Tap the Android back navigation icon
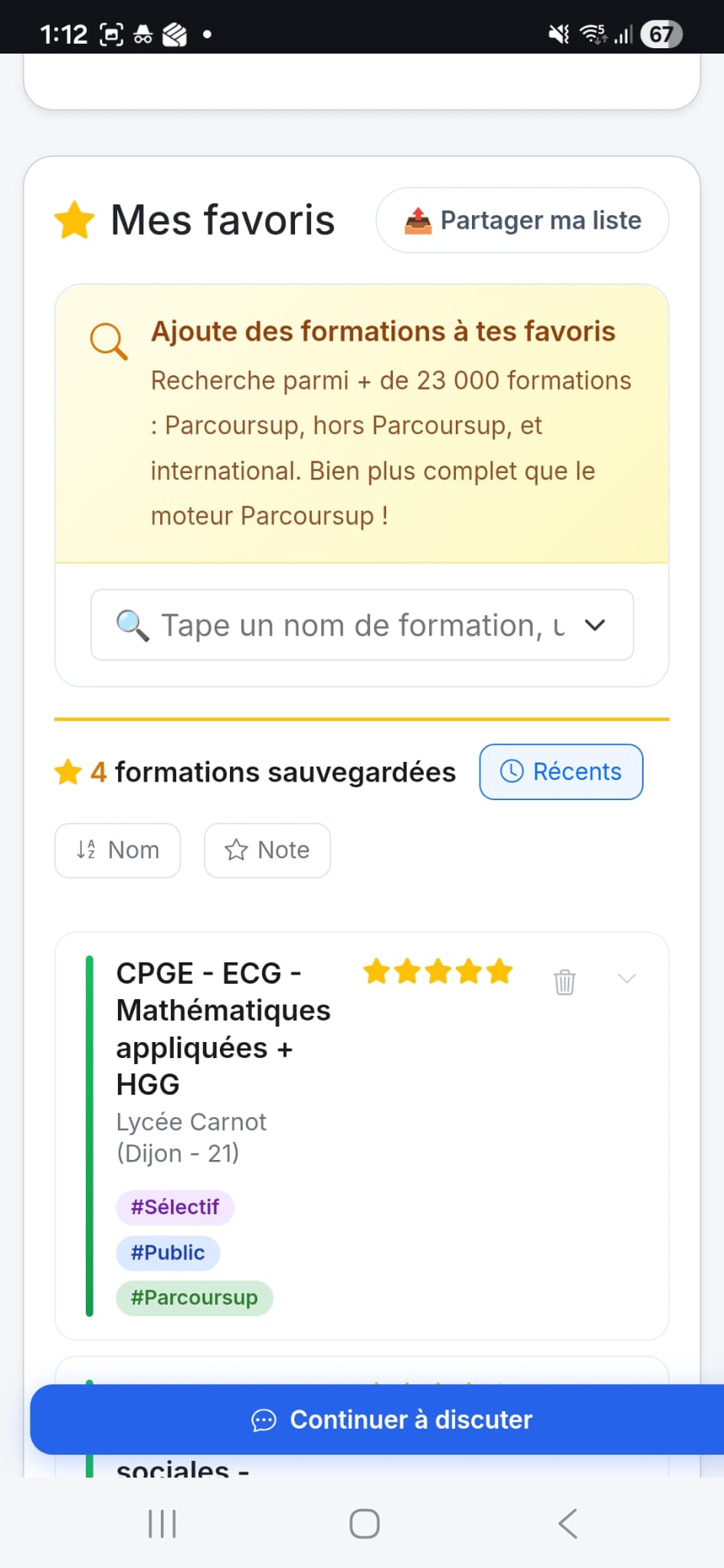Viewport: 724px width, 1568px height. 568,1524
